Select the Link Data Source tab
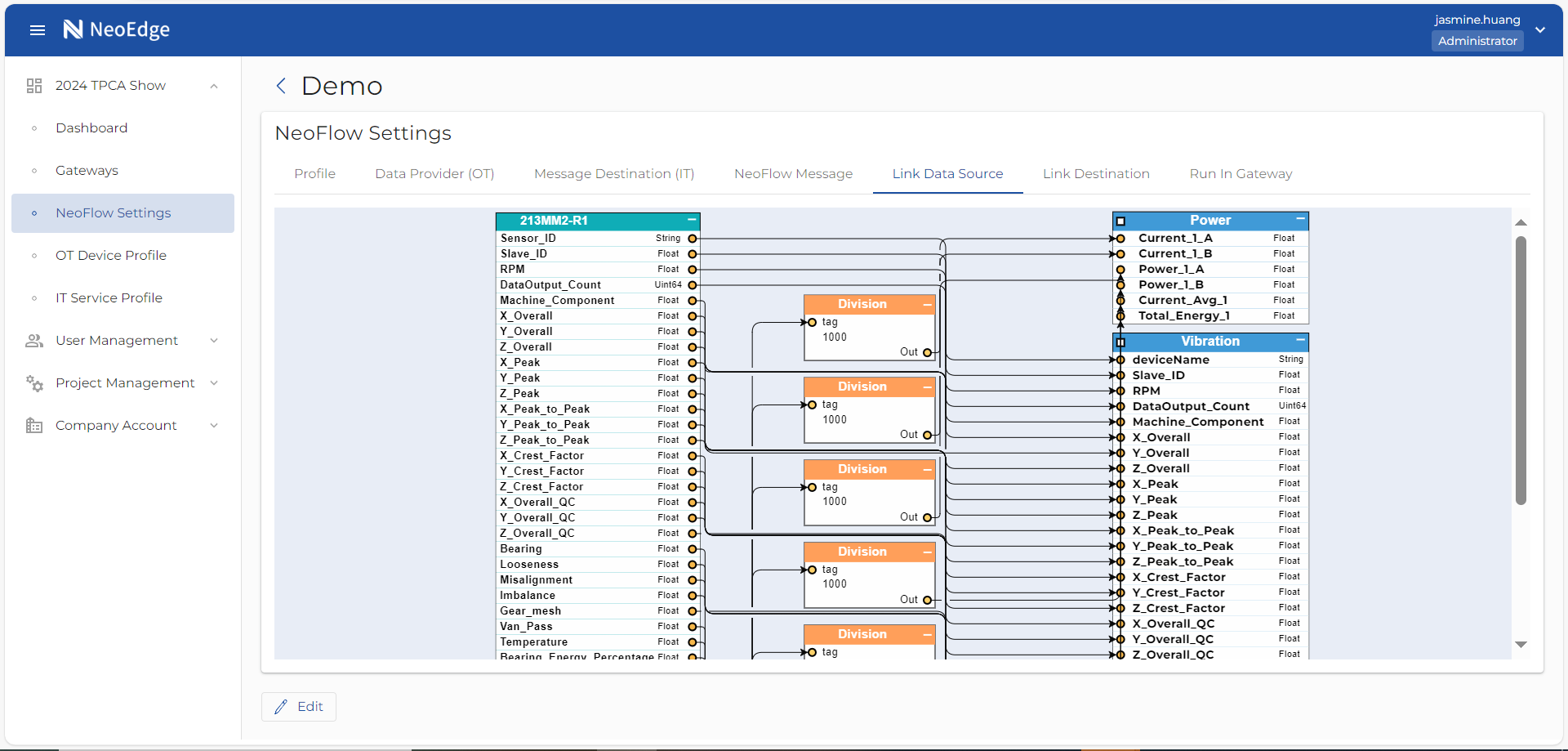Screen dimensions: 1568x751 tap(947, 174)
